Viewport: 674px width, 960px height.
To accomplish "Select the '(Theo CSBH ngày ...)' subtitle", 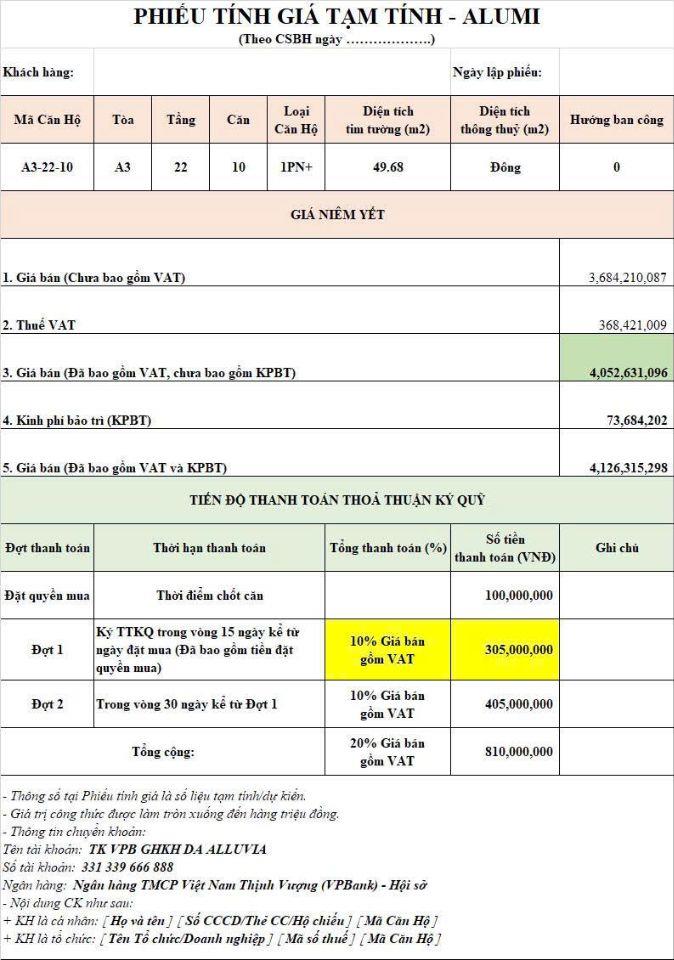I will [x=337, y=39].
